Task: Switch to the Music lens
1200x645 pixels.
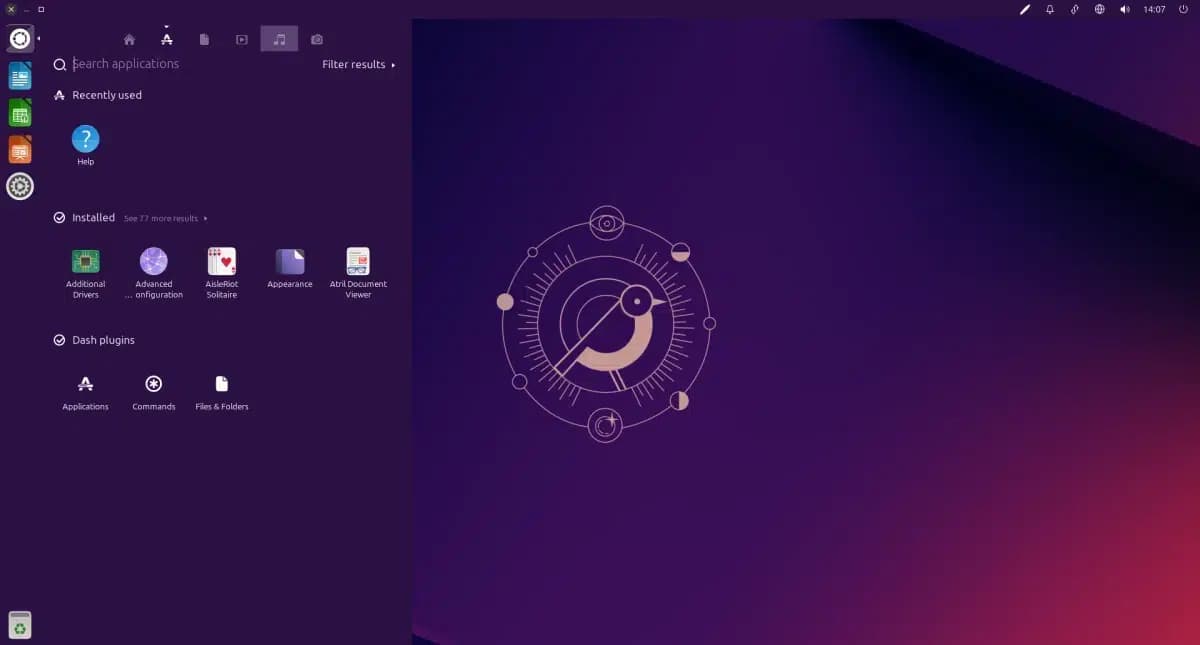Action: 279,39
